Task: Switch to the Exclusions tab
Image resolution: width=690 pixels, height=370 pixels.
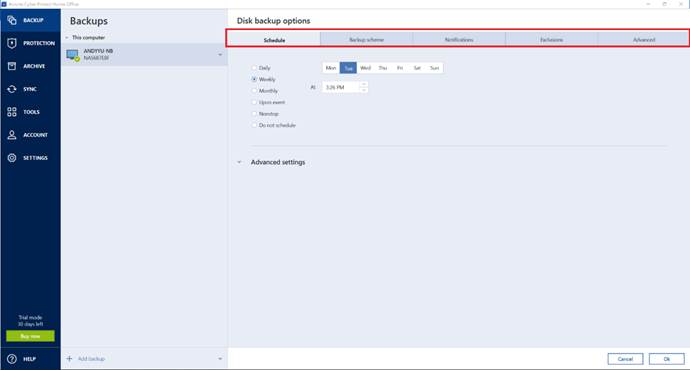Action: click(x=551, y=40)
